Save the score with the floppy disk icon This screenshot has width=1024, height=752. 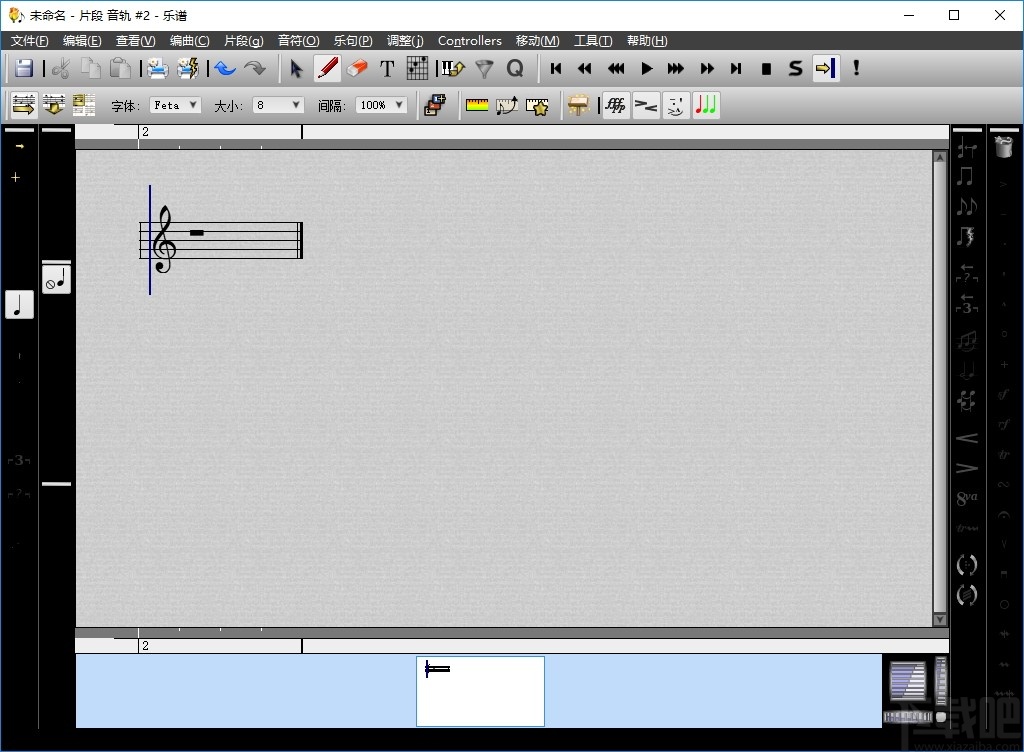click(24, 68)
